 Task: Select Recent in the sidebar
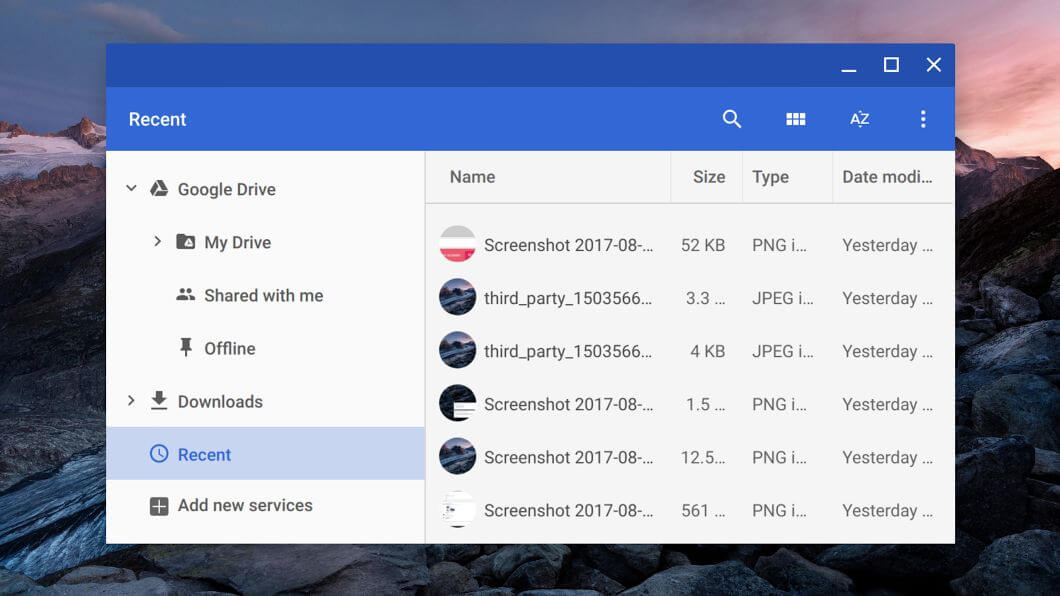204,454
